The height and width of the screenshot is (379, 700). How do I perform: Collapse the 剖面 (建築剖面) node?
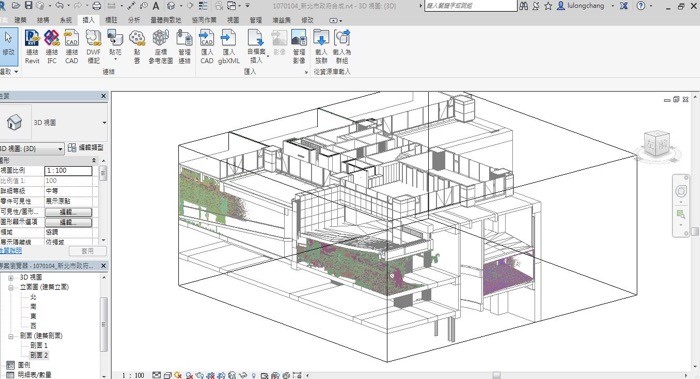point(11,336)
